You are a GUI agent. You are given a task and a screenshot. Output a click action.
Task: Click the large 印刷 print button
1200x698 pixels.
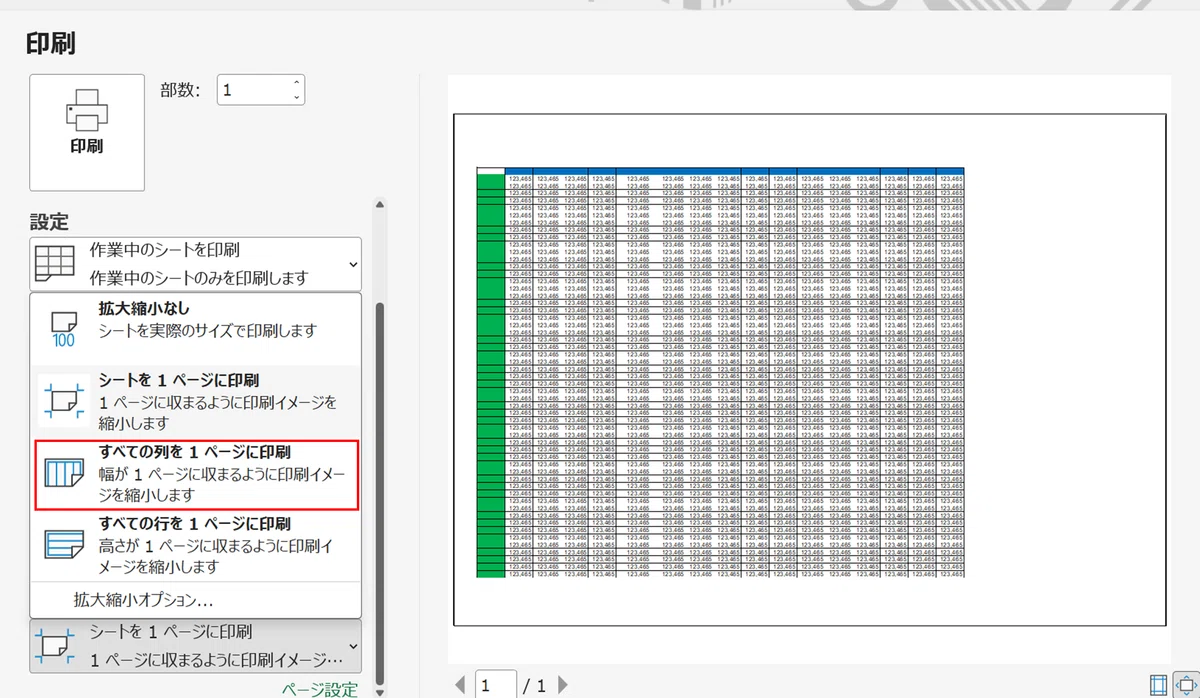point(87,133)
